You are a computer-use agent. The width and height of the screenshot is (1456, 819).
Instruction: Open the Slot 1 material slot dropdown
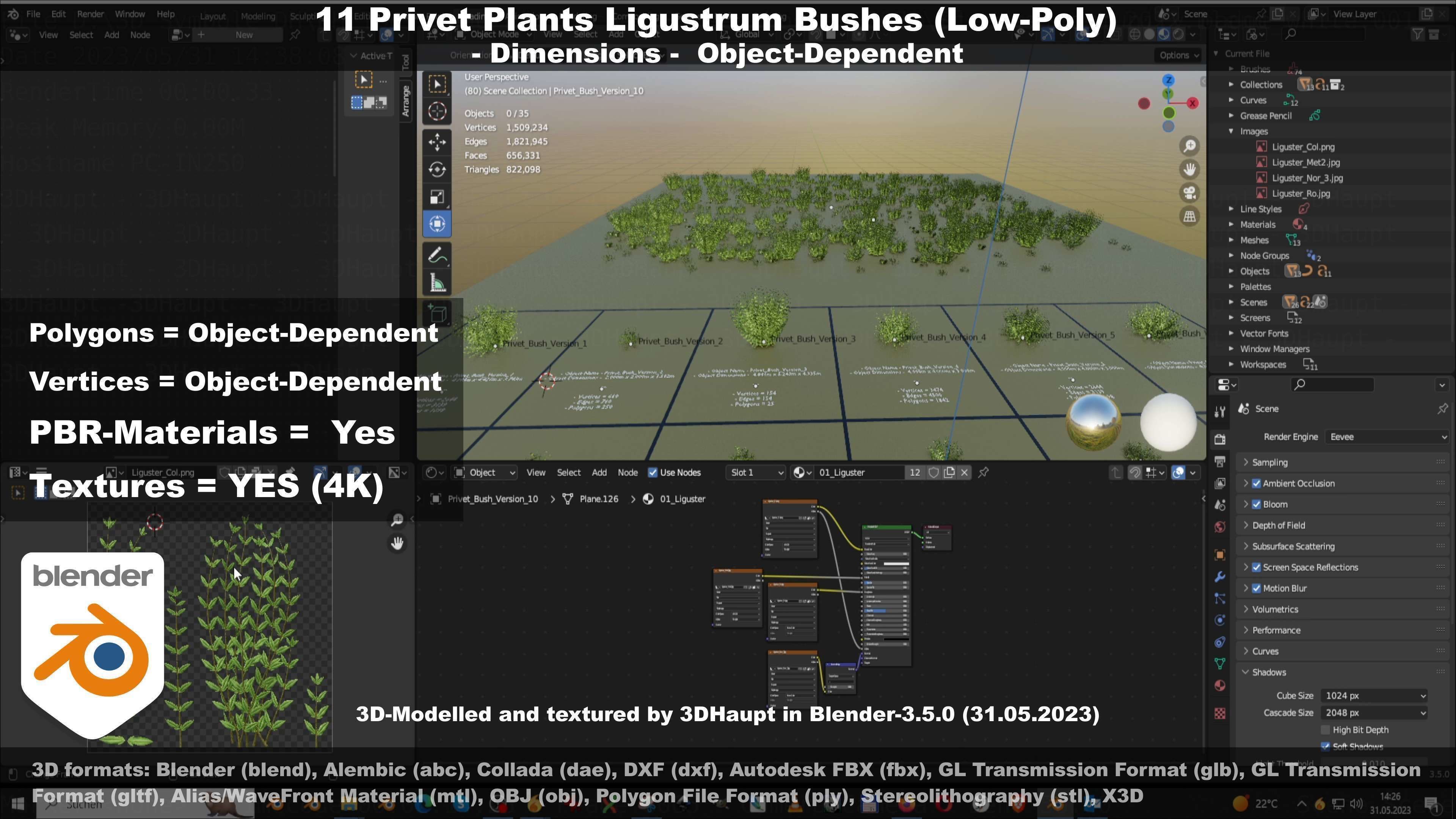click(756, 472)
